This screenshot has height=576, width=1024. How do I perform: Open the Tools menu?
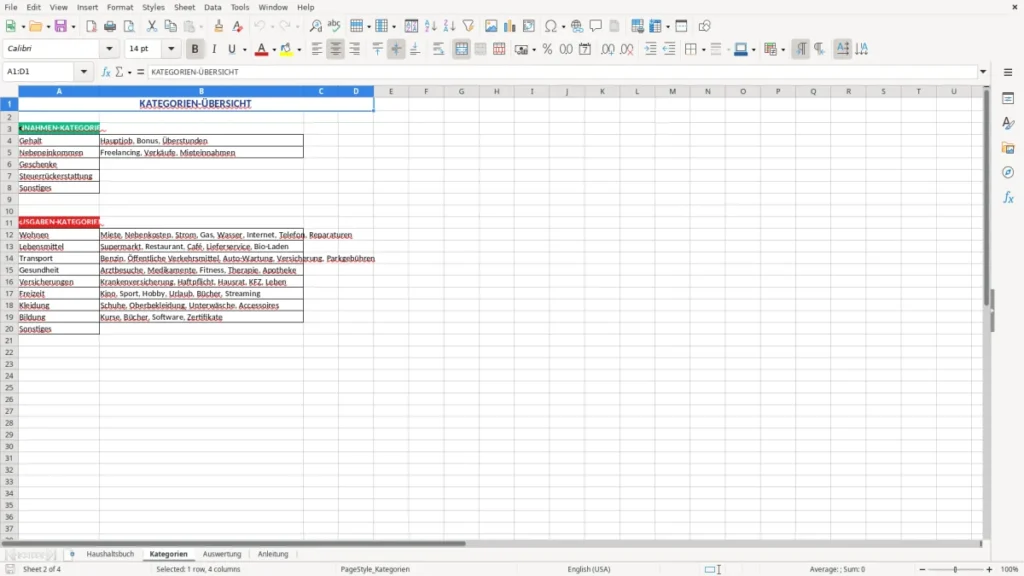pyautogui.click(x=240, y=7)
